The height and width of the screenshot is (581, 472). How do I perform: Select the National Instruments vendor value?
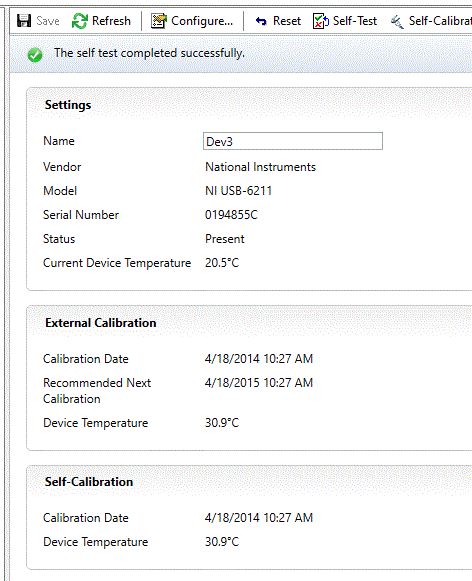[x=260, y=167]
